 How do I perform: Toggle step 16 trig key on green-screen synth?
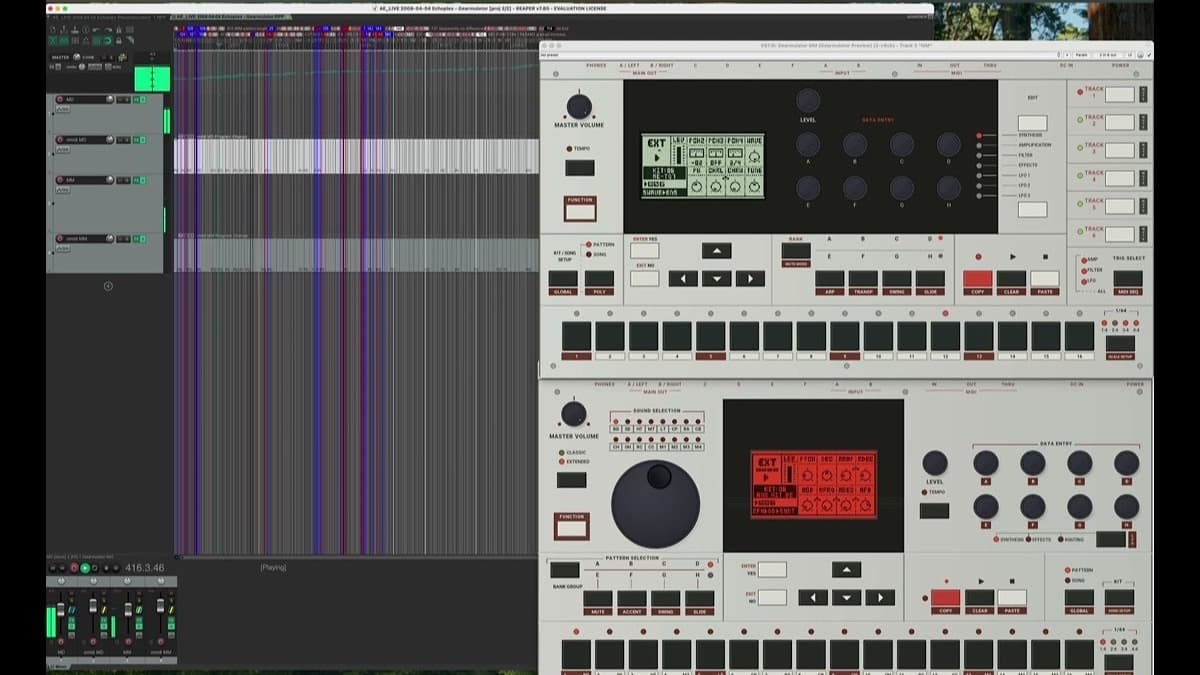click(x=1080, y=336)
